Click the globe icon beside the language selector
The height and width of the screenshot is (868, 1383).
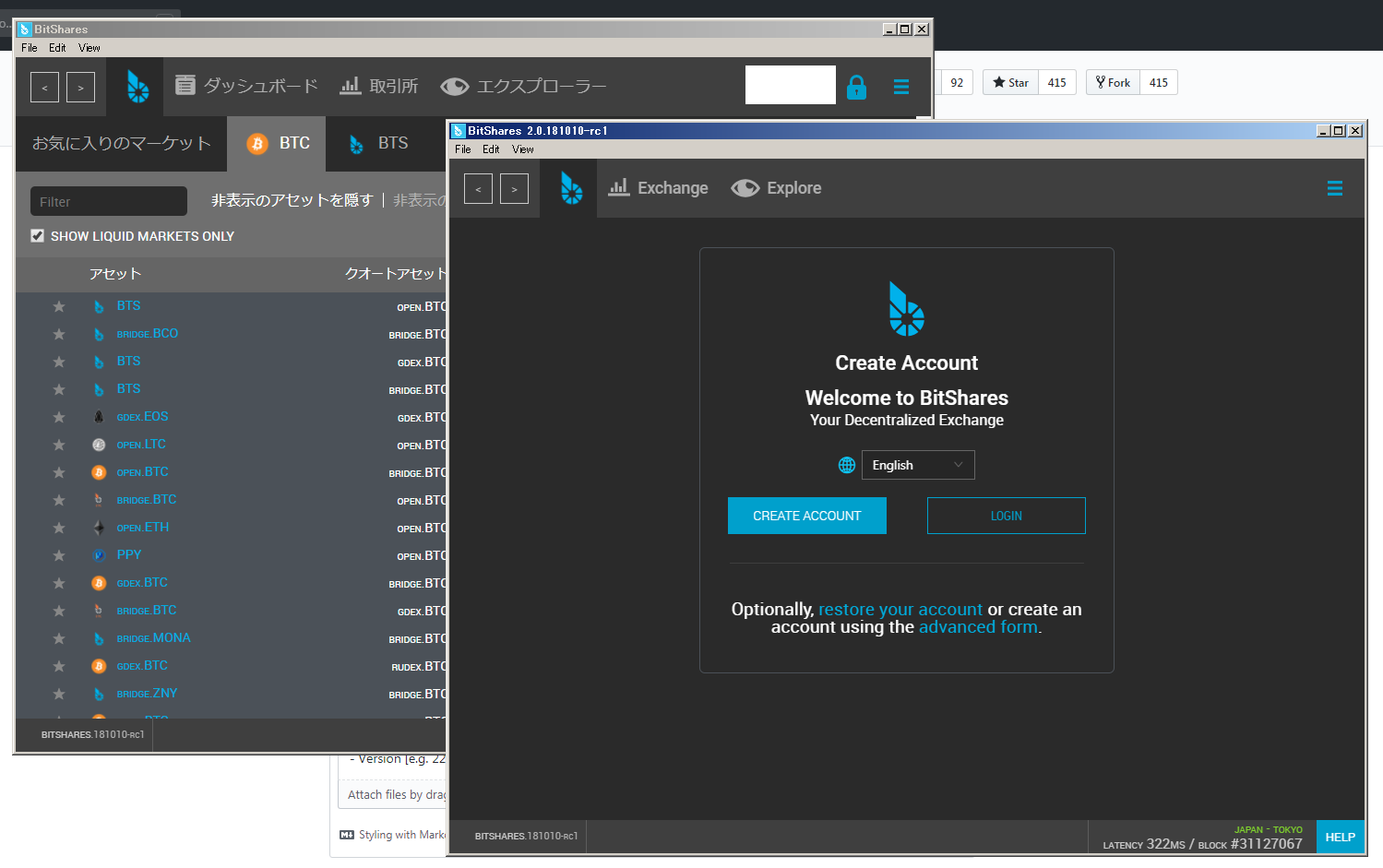click(x=847, y=465)
